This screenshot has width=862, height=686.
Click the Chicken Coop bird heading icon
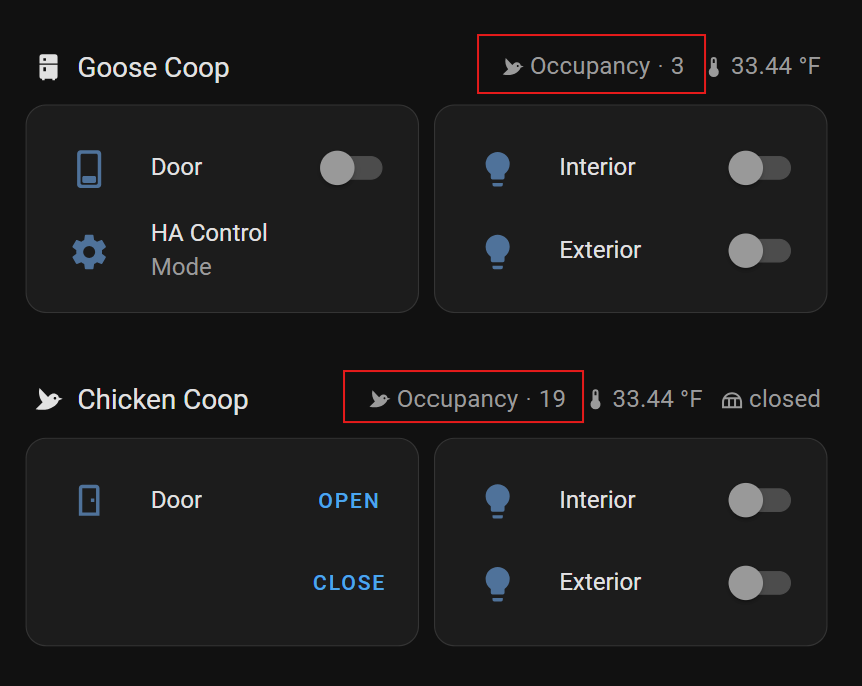coord(48,400)
